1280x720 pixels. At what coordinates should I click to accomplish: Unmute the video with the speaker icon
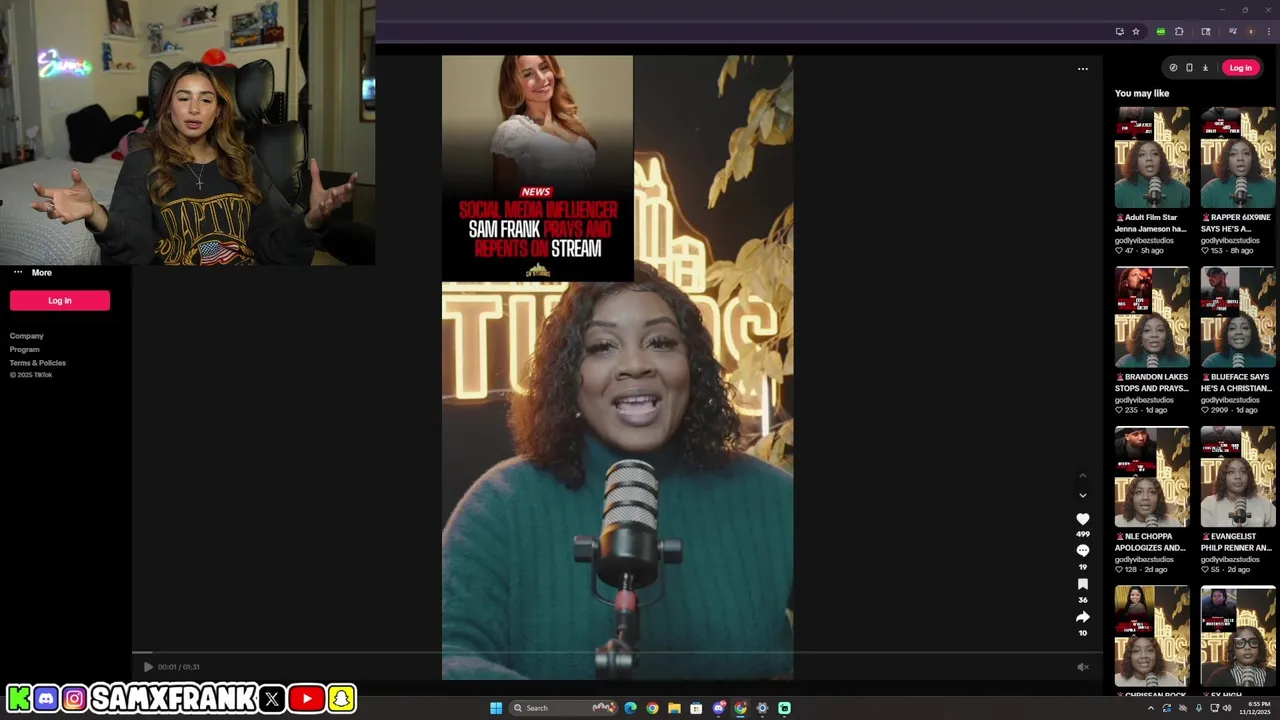tap(1082, 667)
